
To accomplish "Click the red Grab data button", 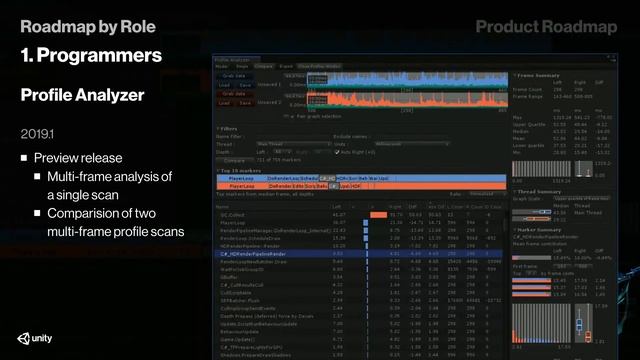I will click(x=234, y=94).
